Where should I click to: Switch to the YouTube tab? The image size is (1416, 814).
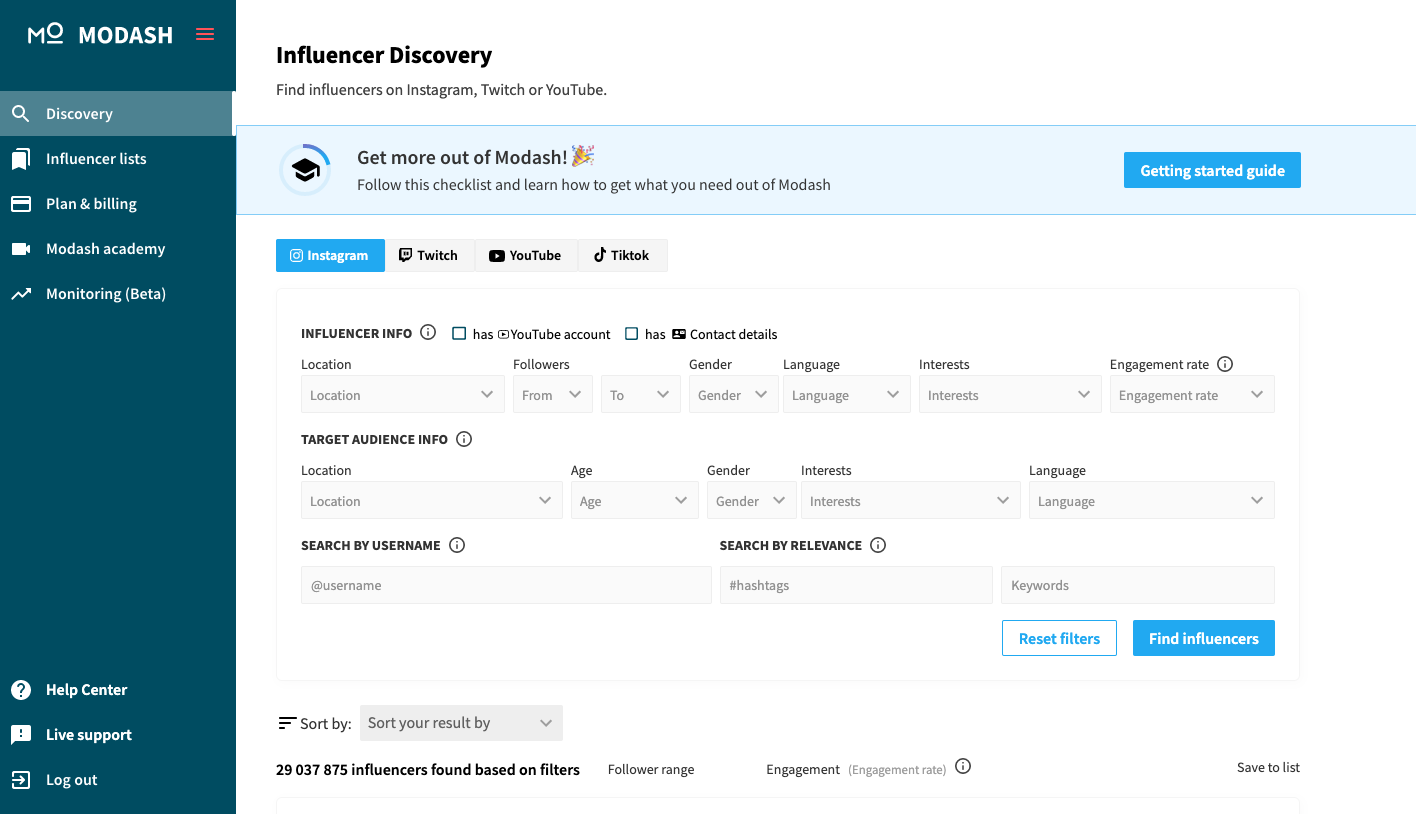pos(525,255)
